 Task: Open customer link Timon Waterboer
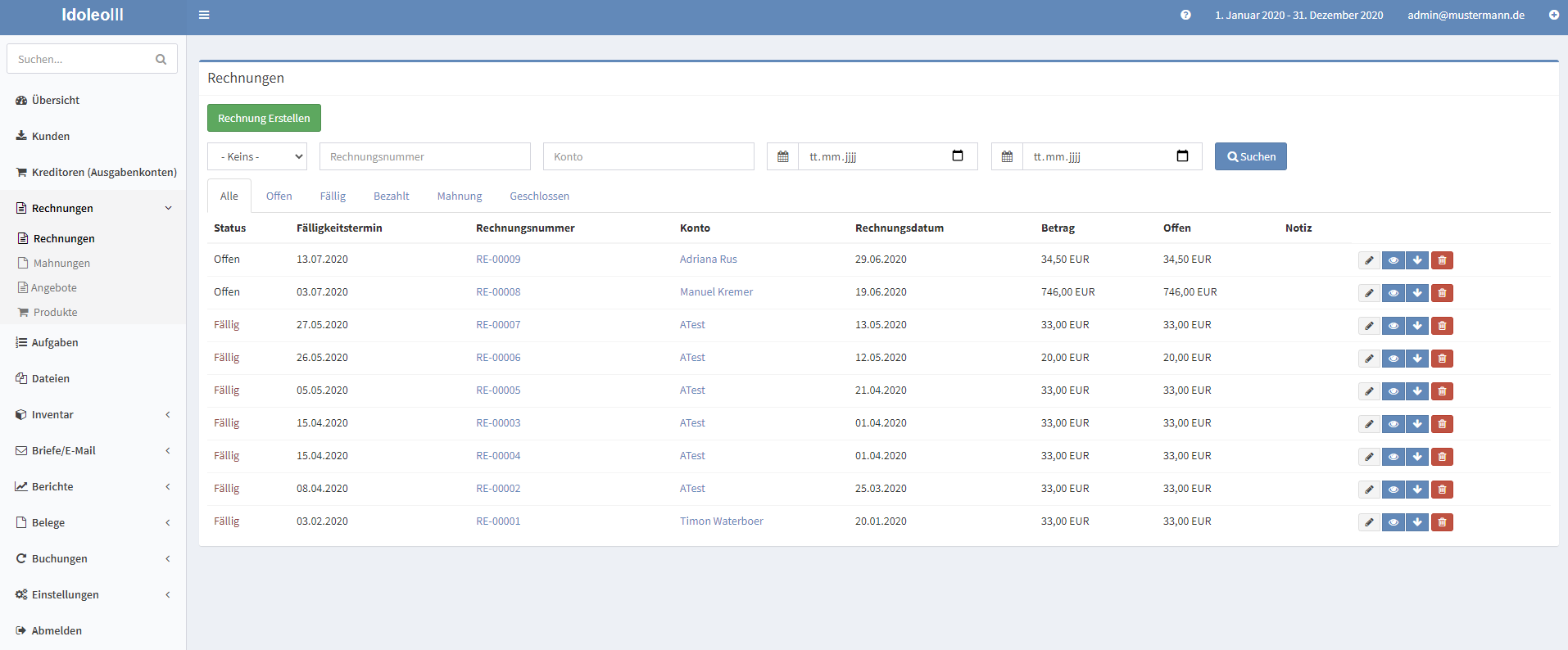pyautogui.click(x=721, y=521)
